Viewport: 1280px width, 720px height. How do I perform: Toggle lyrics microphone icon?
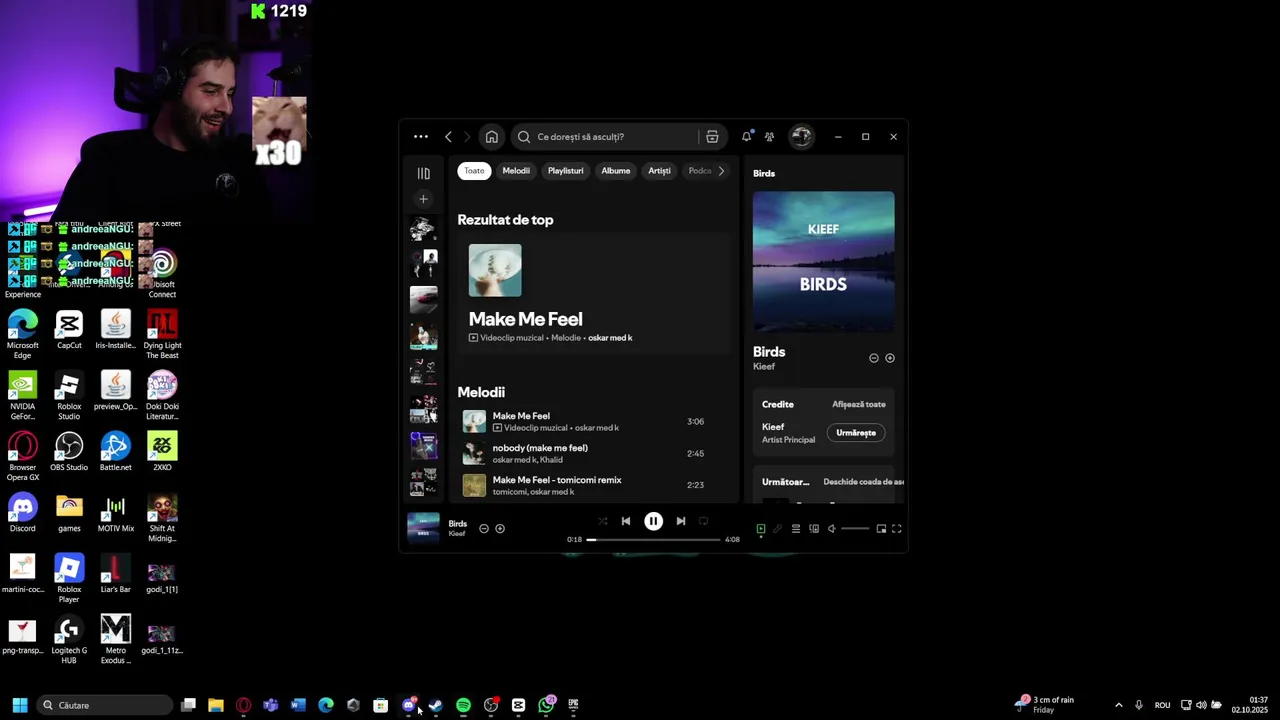tap(778, 529)
